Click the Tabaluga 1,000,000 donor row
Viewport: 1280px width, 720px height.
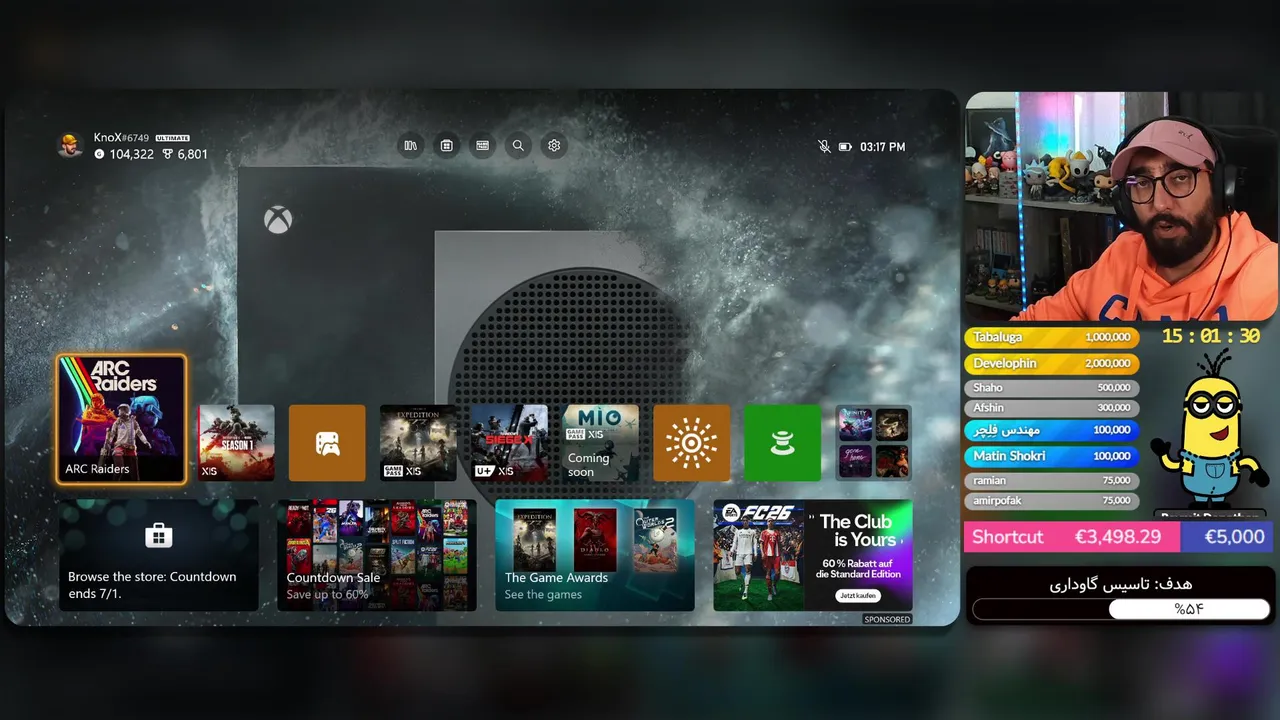click(1052, 338)
